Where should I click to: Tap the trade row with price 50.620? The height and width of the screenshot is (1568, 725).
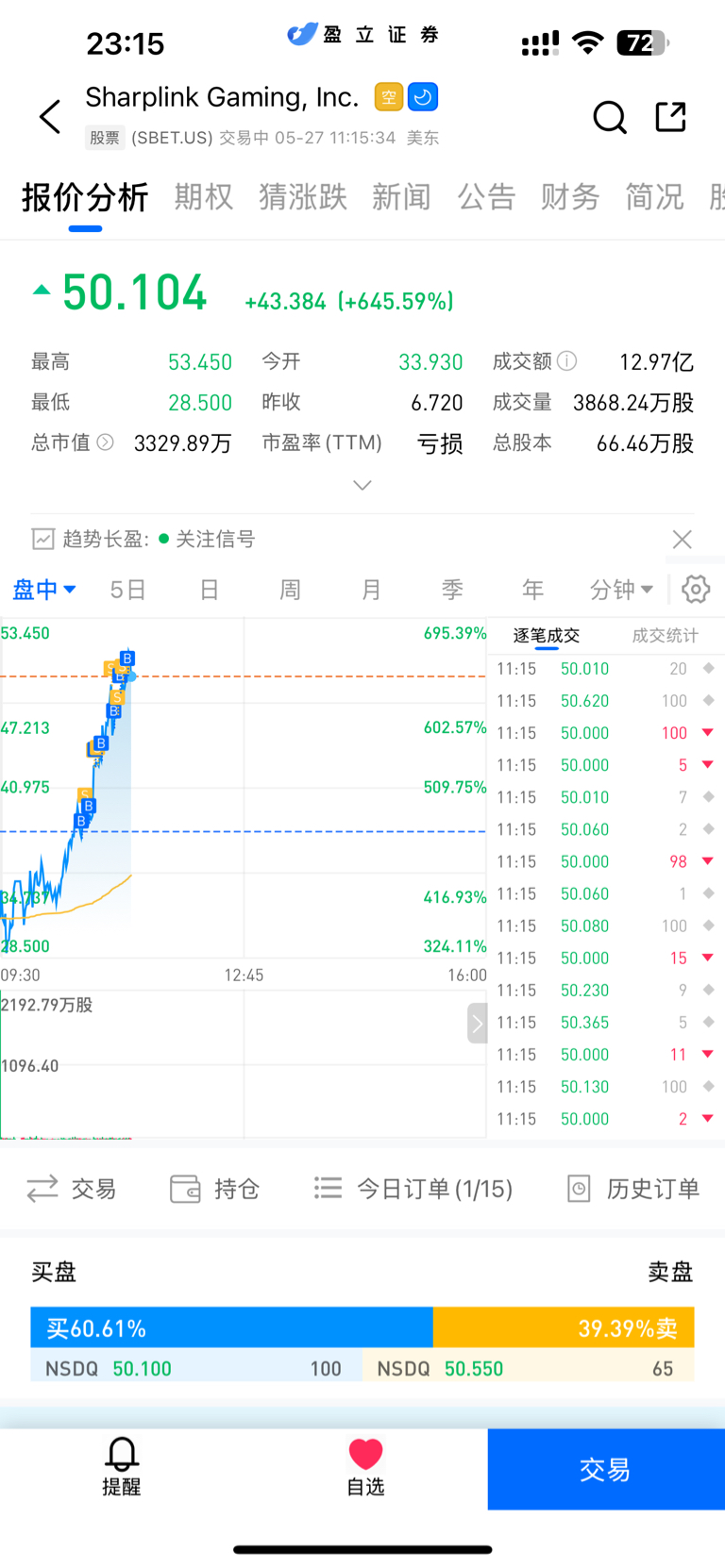point(606,701)
